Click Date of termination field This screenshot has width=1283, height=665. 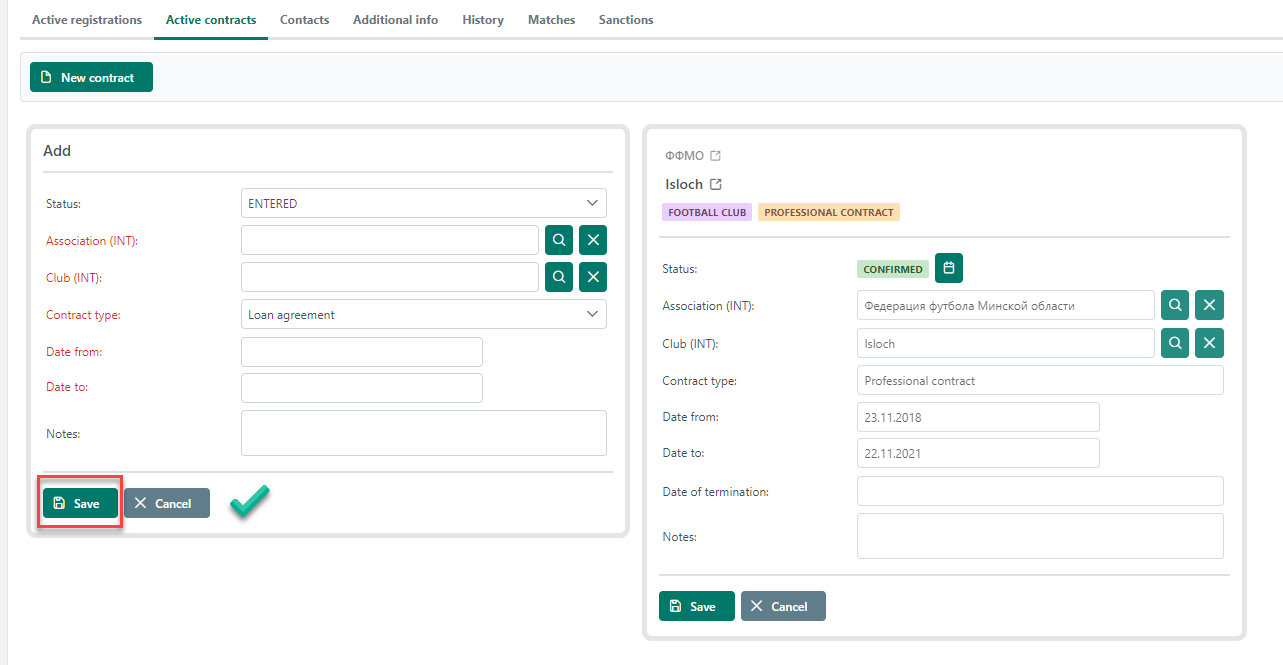pyautogui.click(x=1040, y=491)
